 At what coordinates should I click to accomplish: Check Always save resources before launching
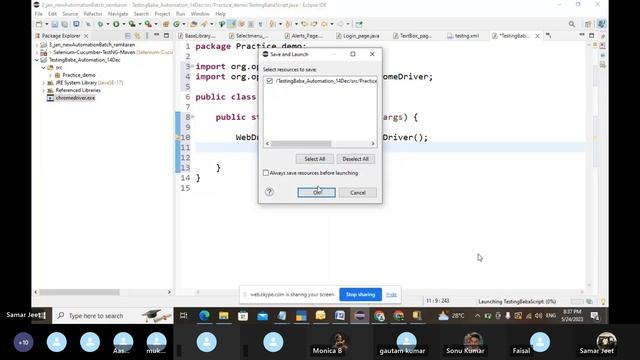(x=266, y=173)
